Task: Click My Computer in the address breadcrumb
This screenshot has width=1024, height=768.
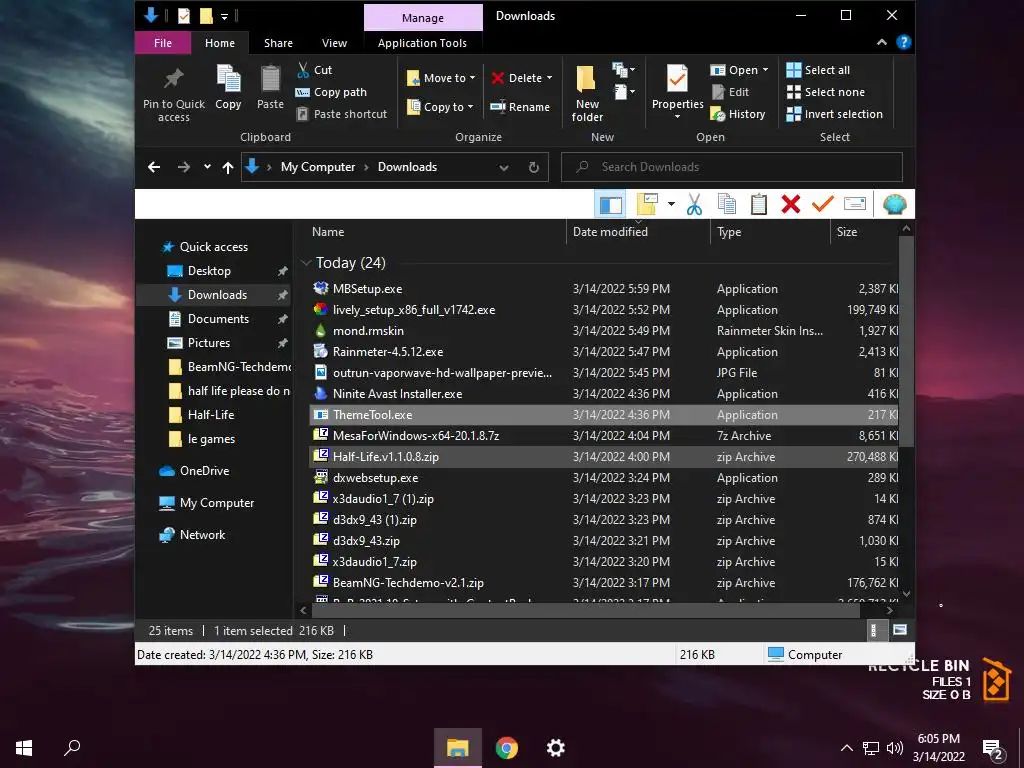Action: tap(318, 167)
